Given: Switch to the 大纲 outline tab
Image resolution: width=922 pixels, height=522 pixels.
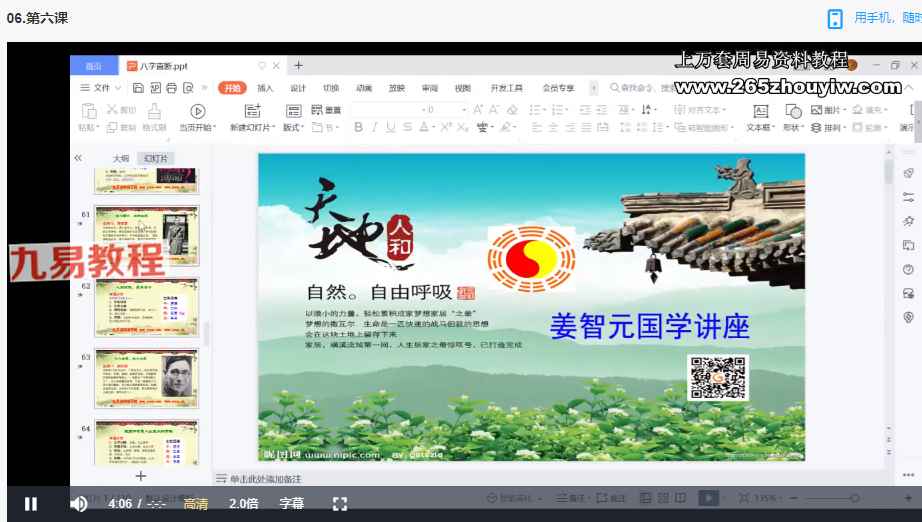Looking at the screenshot, I should (x=121, y=159).
